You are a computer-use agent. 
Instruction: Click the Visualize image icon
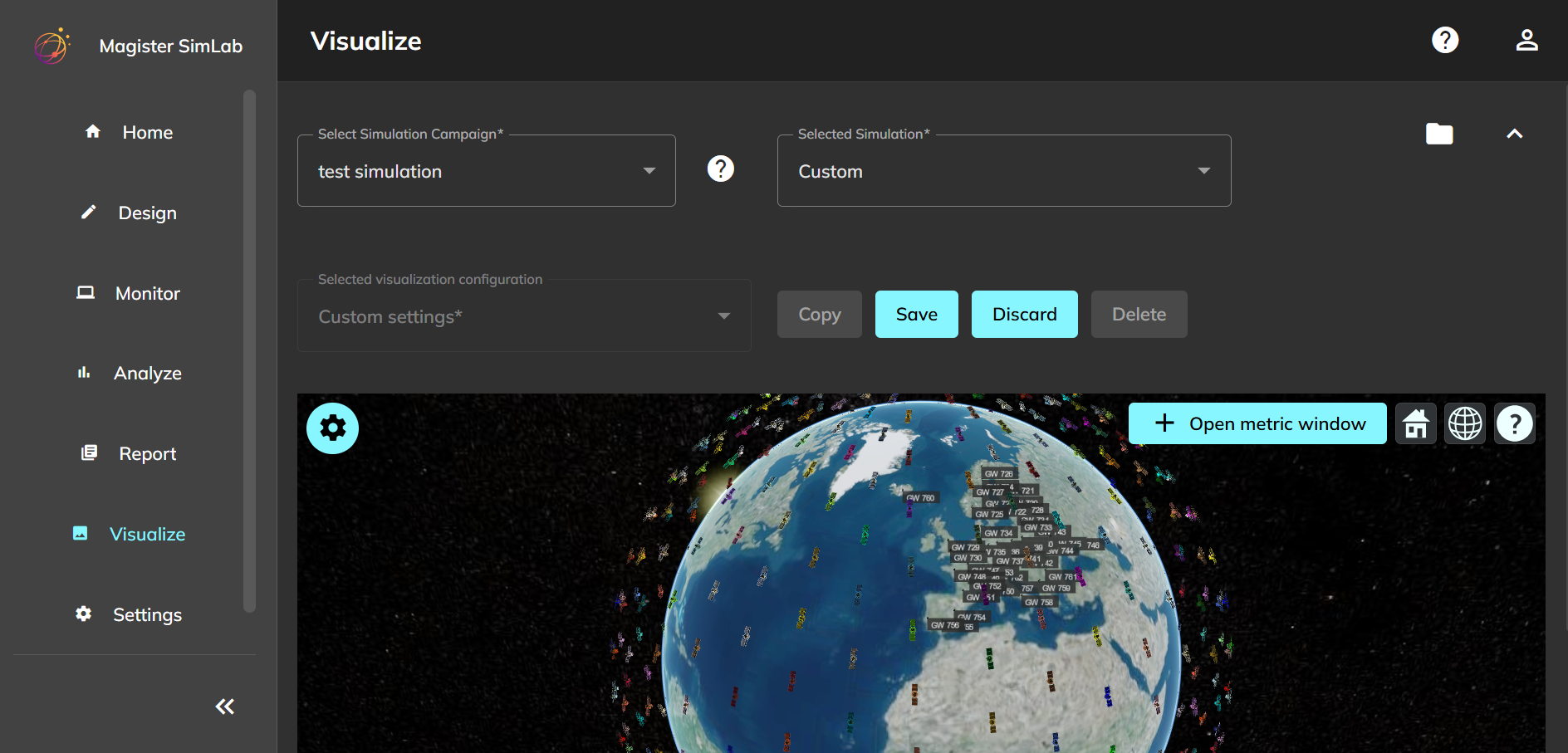[80, 533]
